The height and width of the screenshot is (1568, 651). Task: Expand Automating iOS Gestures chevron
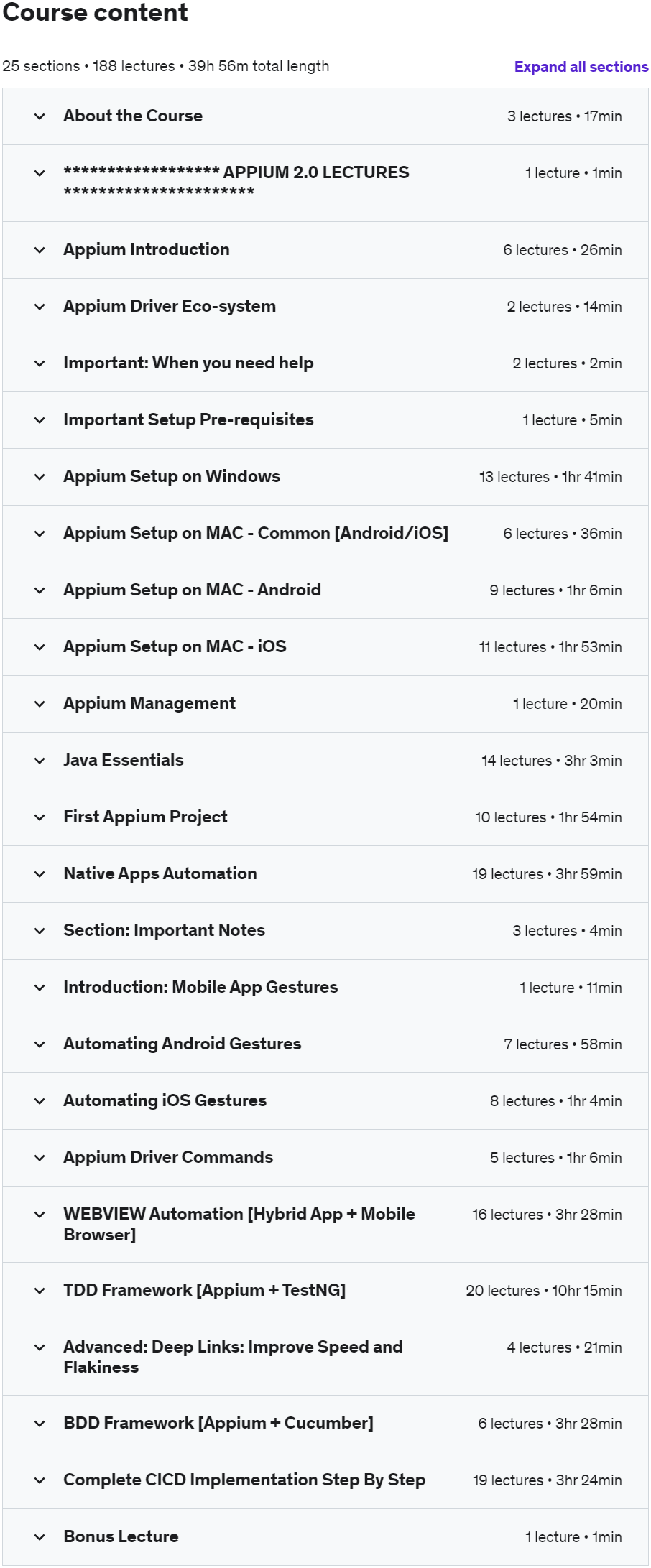[40, 1101]
